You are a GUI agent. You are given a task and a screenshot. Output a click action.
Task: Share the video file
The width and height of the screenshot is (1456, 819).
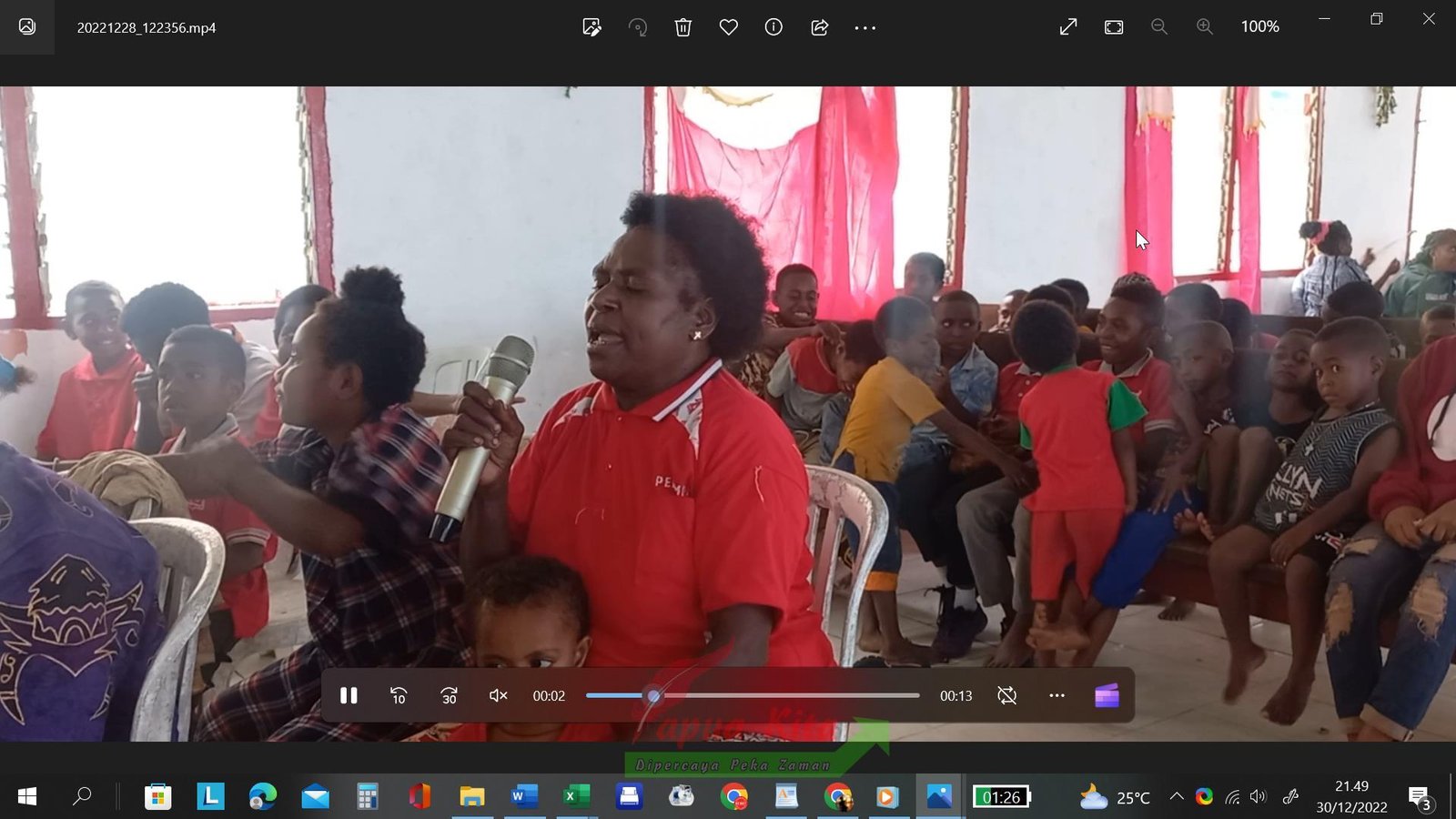[x=819, y=27]
